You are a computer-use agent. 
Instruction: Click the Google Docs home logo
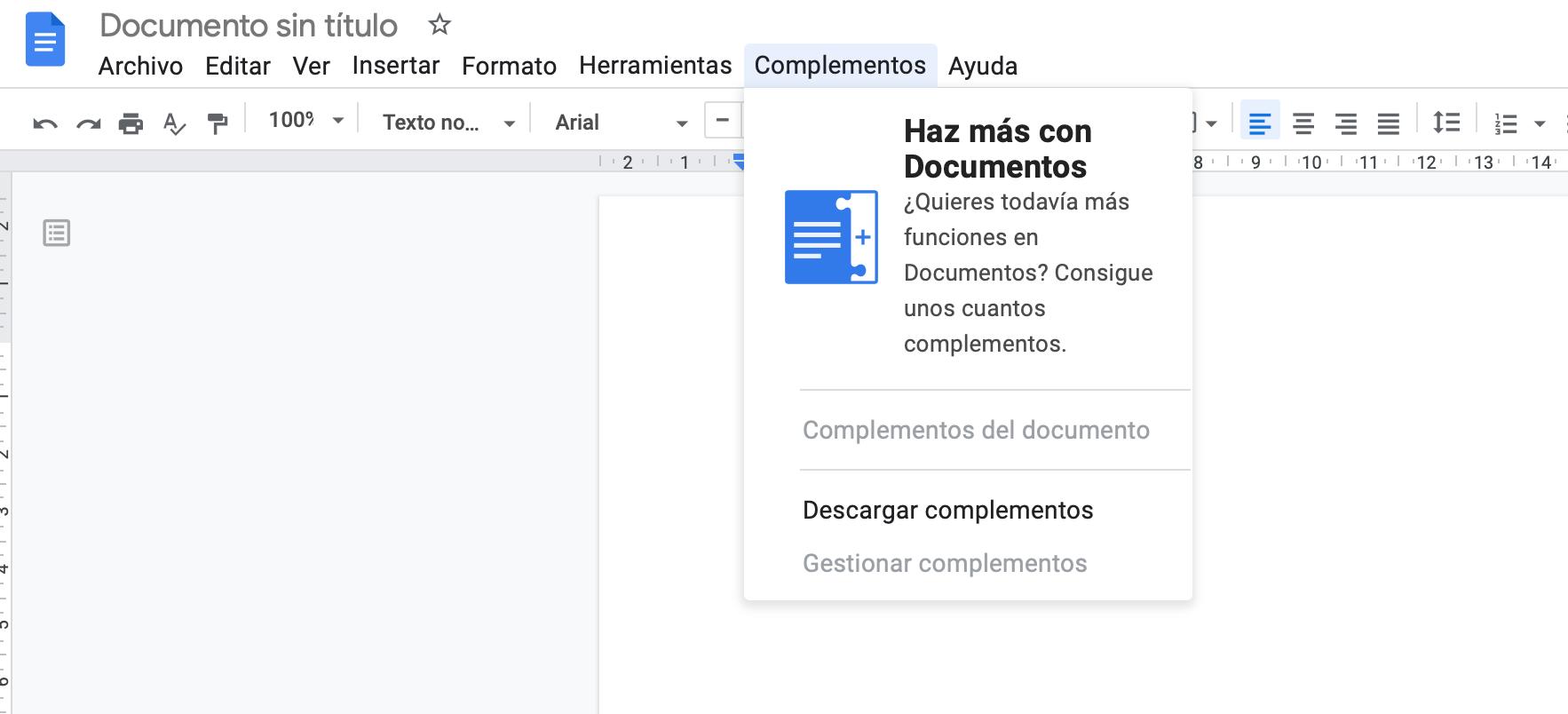coord(45,40)
